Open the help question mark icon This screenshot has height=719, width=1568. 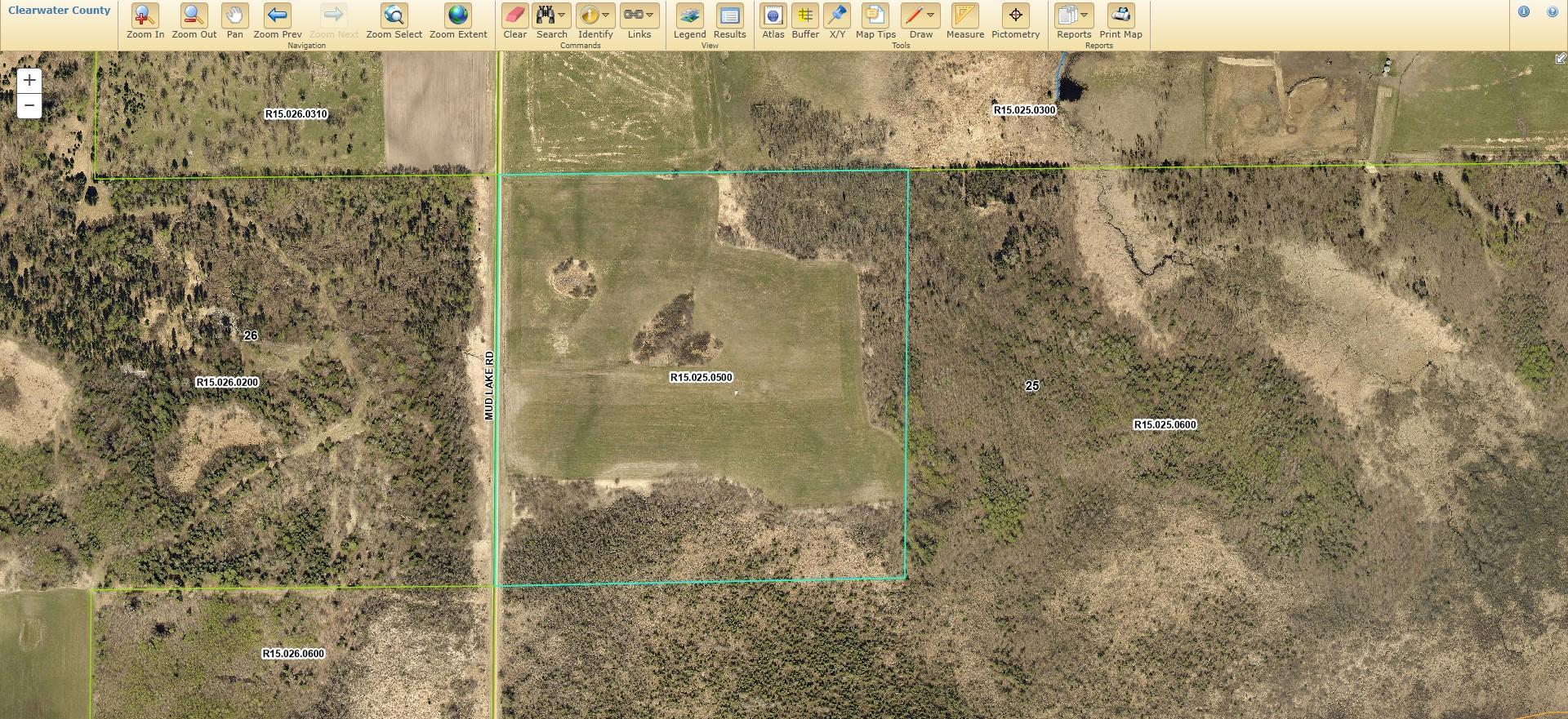click(x=1552, y=11)
